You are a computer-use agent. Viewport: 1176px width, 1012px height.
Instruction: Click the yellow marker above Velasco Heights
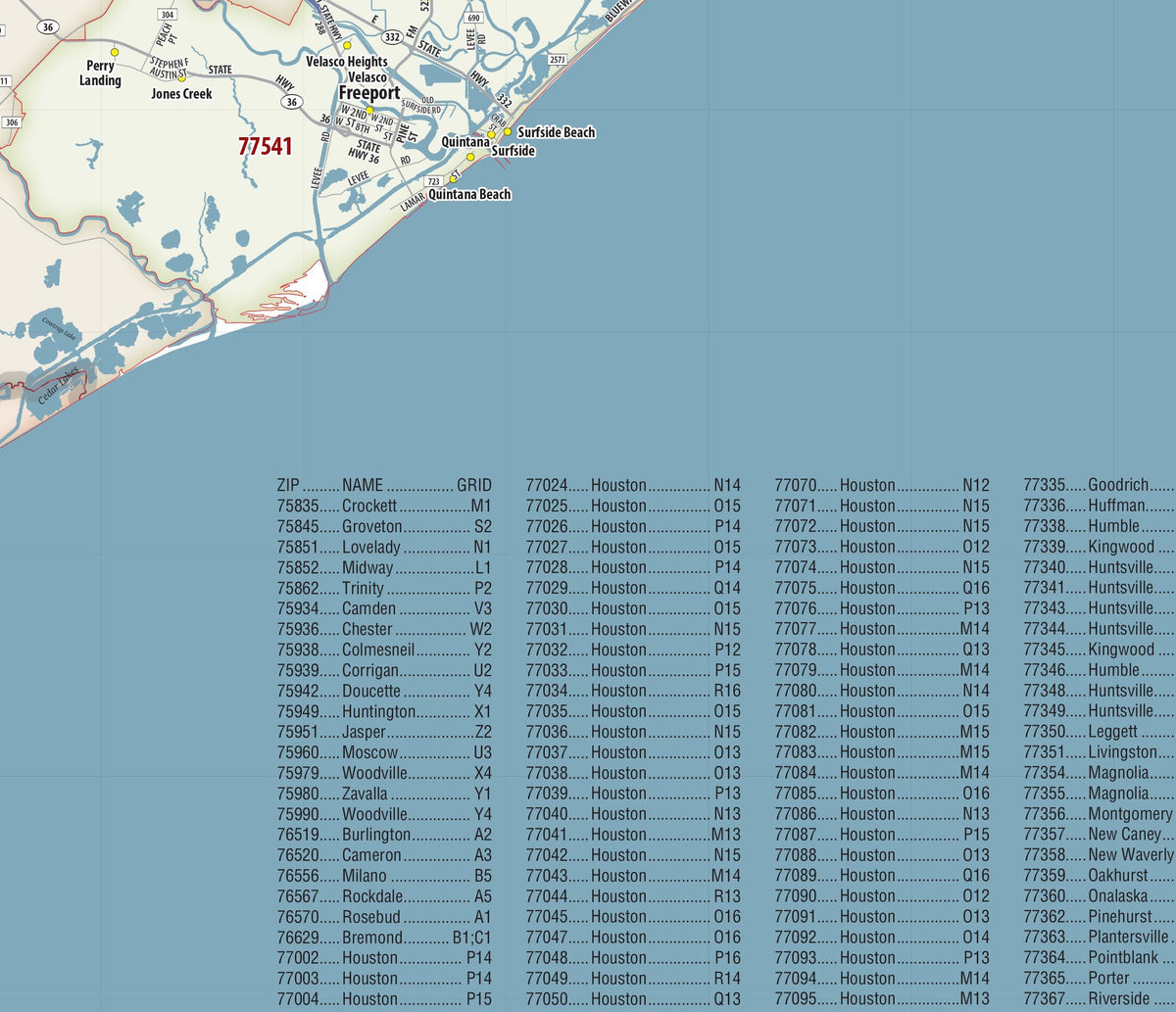(x=347, y=45)
